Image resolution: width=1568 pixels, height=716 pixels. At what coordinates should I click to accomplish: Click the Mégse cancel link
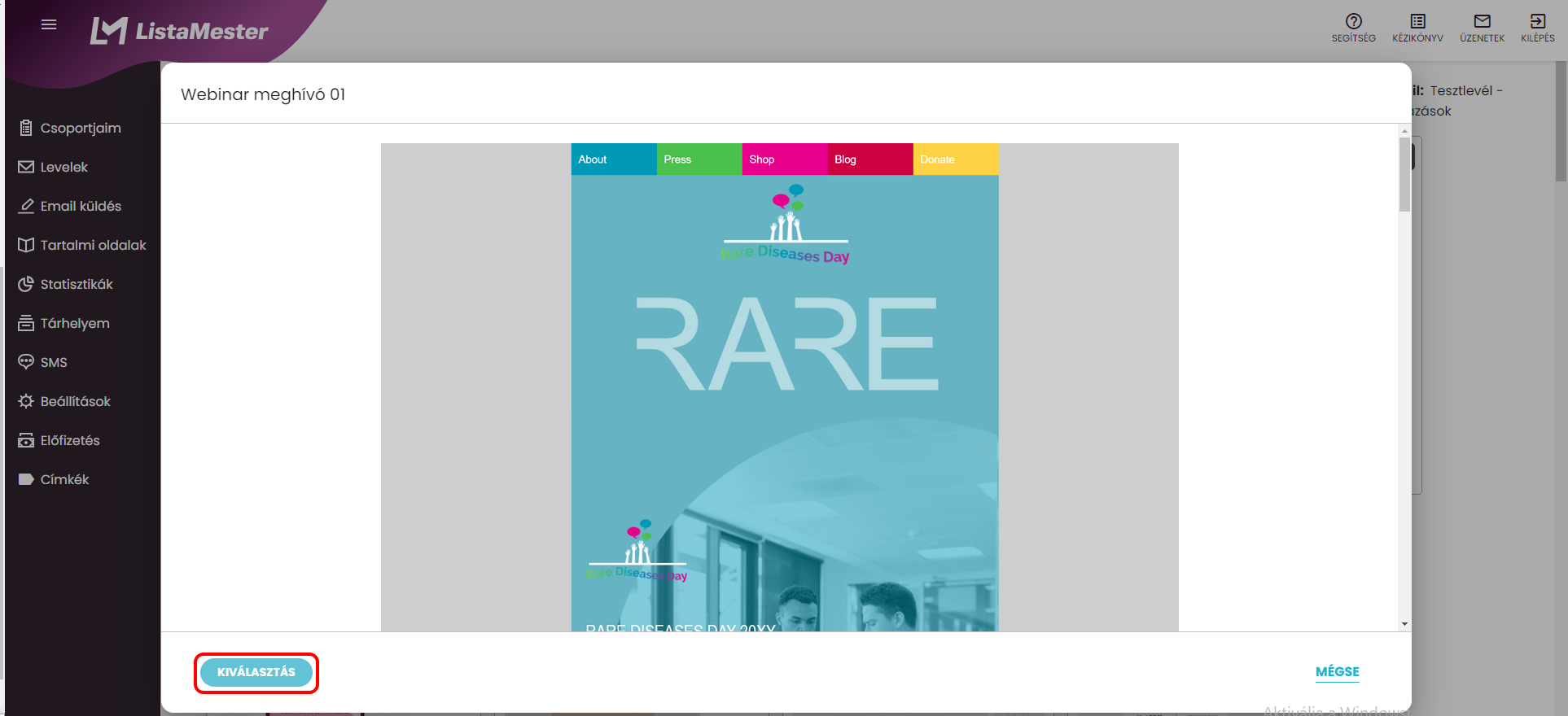pos(1337,672)
